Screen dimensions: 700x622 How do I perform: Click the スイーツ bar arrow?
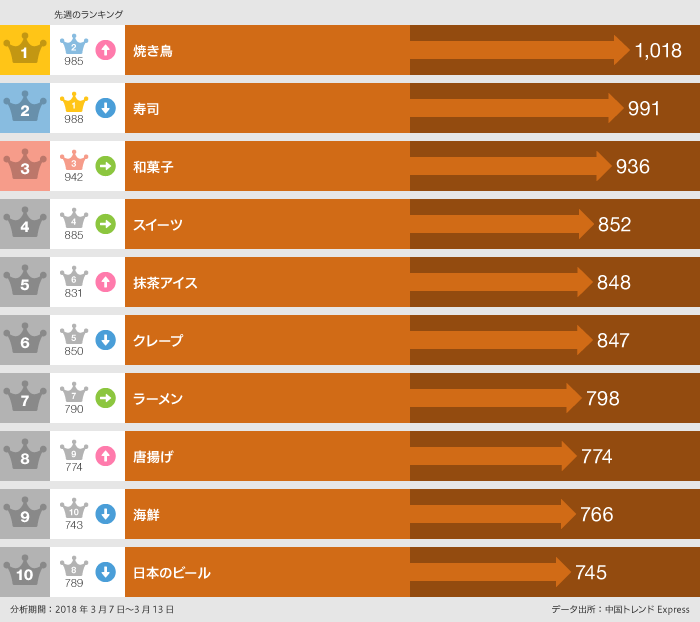tap(500, 224)
